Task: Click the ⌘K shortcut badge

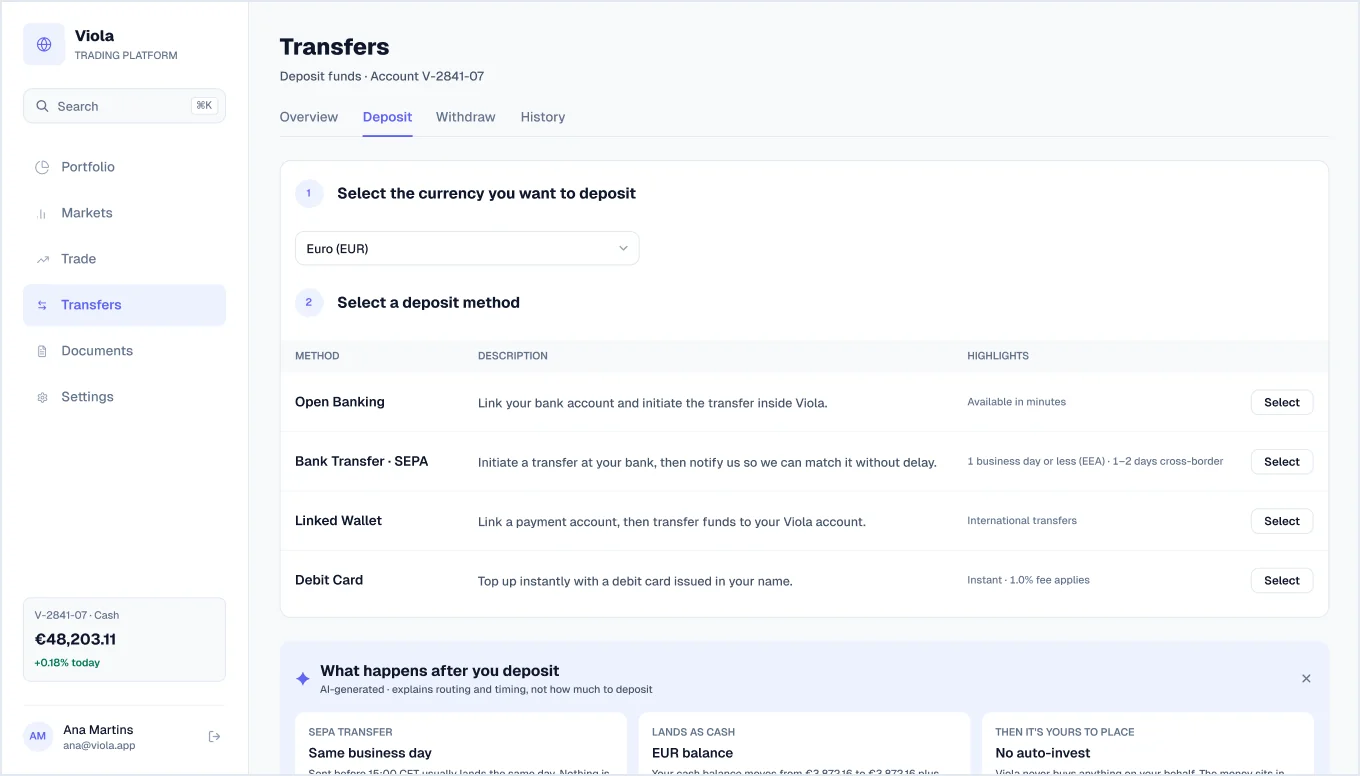Action: tap(204, 106)
